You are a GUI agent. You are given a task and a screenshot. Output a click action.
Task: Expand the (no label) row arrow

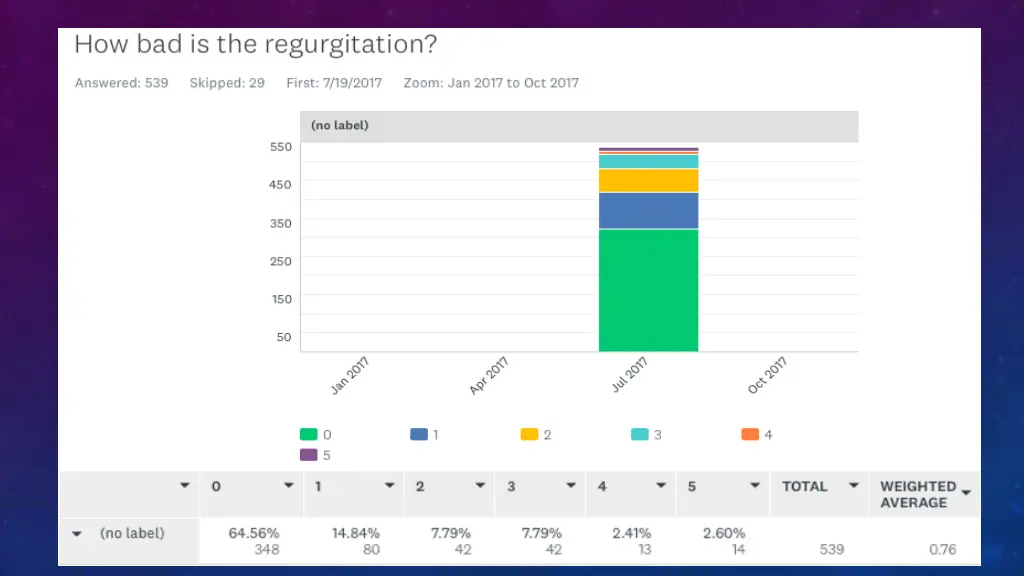(77, 534)
